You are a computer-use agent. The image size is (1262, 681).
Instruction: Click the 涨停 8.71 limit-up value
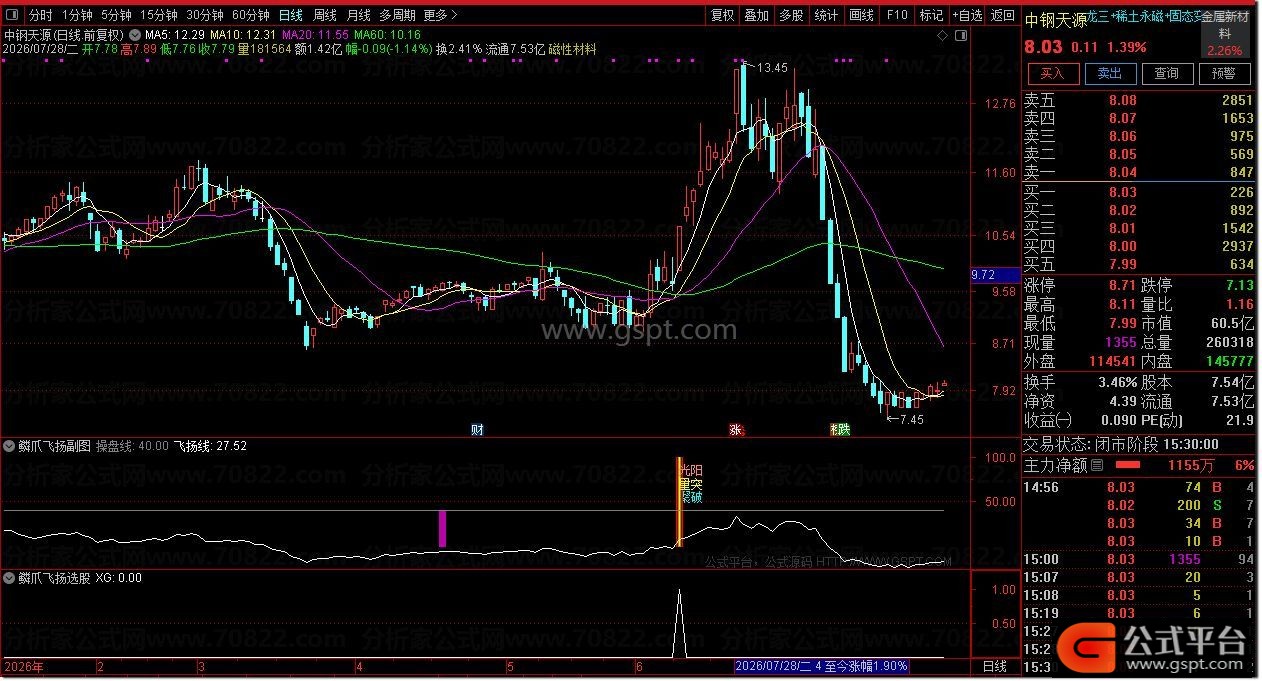tap(1122, 285)
